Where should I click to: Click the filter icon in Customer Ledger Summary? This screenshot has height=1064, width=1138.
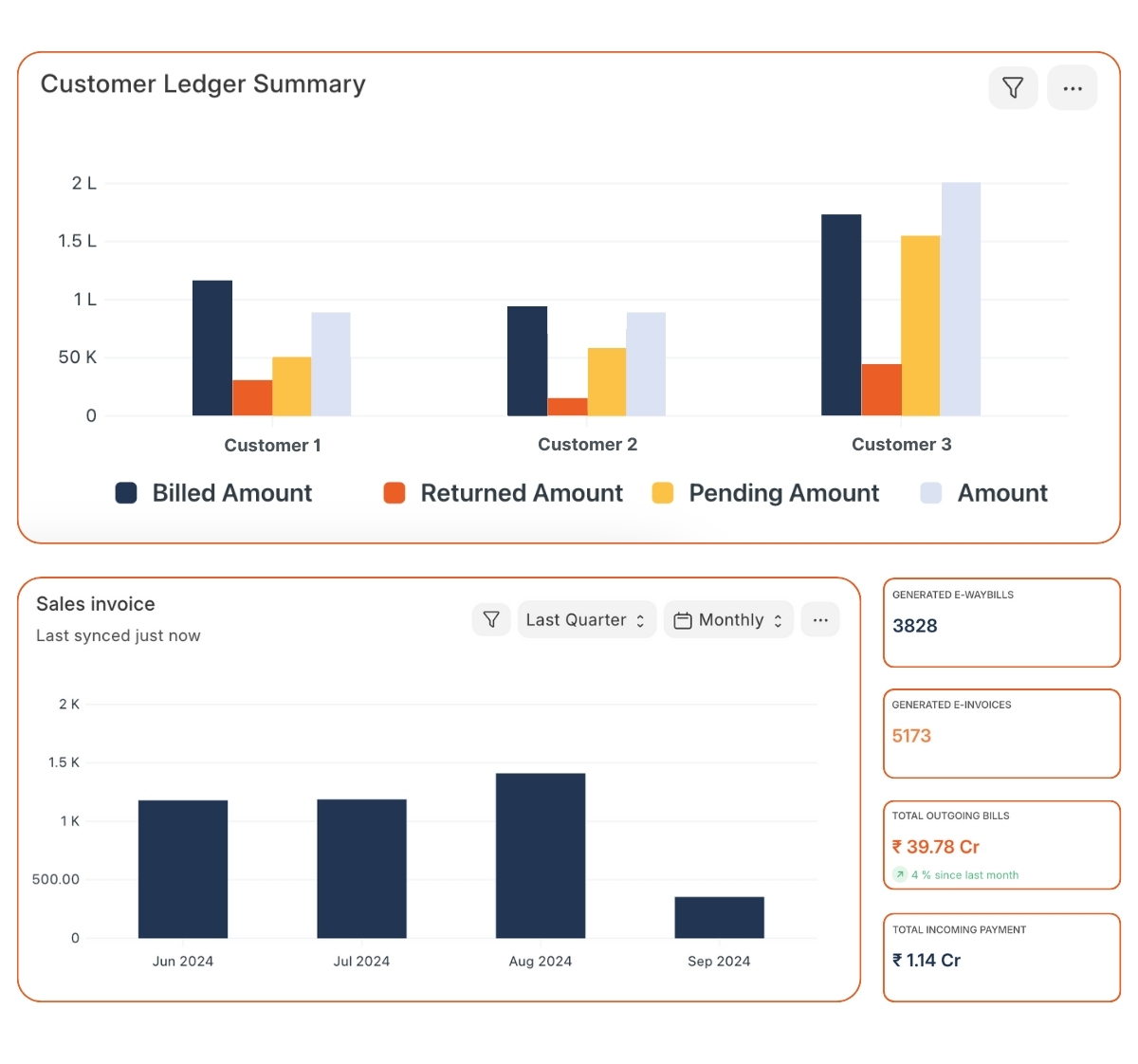(1013, 88)
